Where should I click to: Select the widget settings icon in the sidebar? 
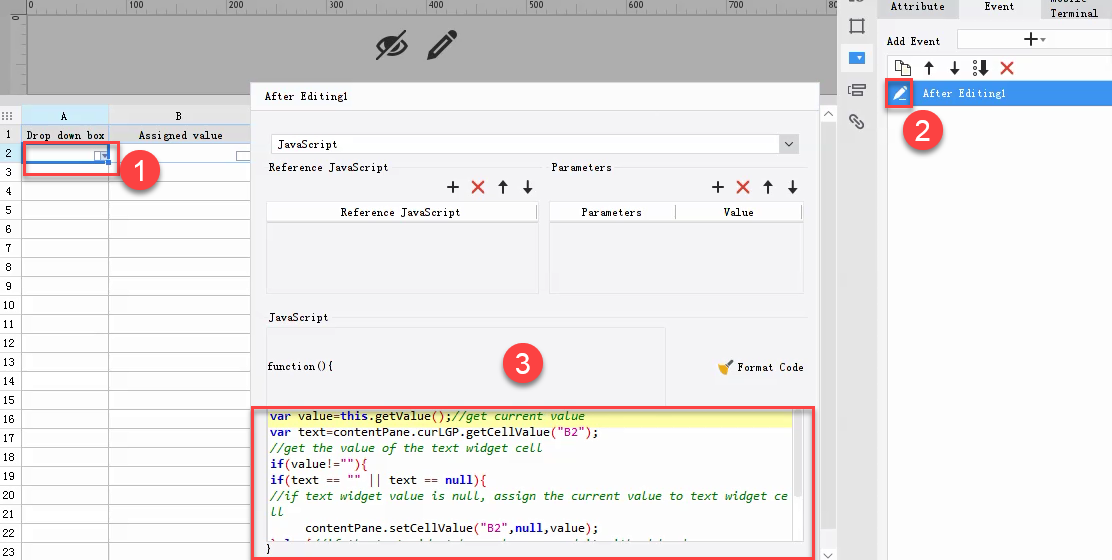(857, 58)
